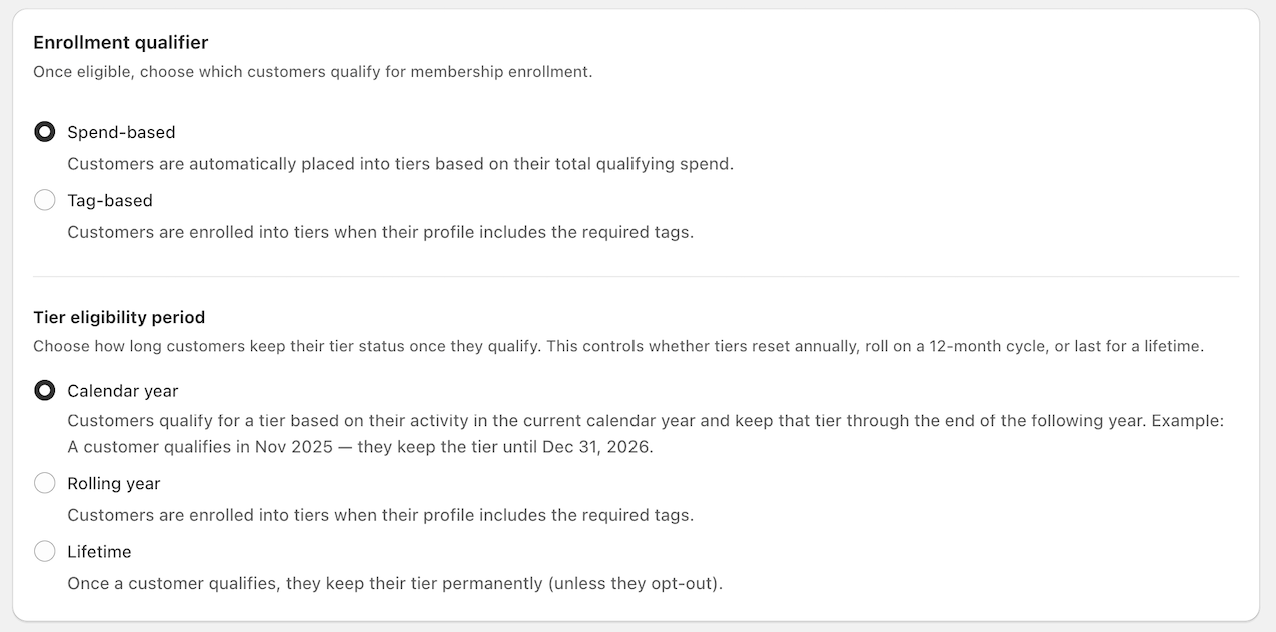The height and width of the screenshot is (632, 1276).
Task: Click the description directly under Rolling year
Action: pyautogui.click(x=380, y=515)
